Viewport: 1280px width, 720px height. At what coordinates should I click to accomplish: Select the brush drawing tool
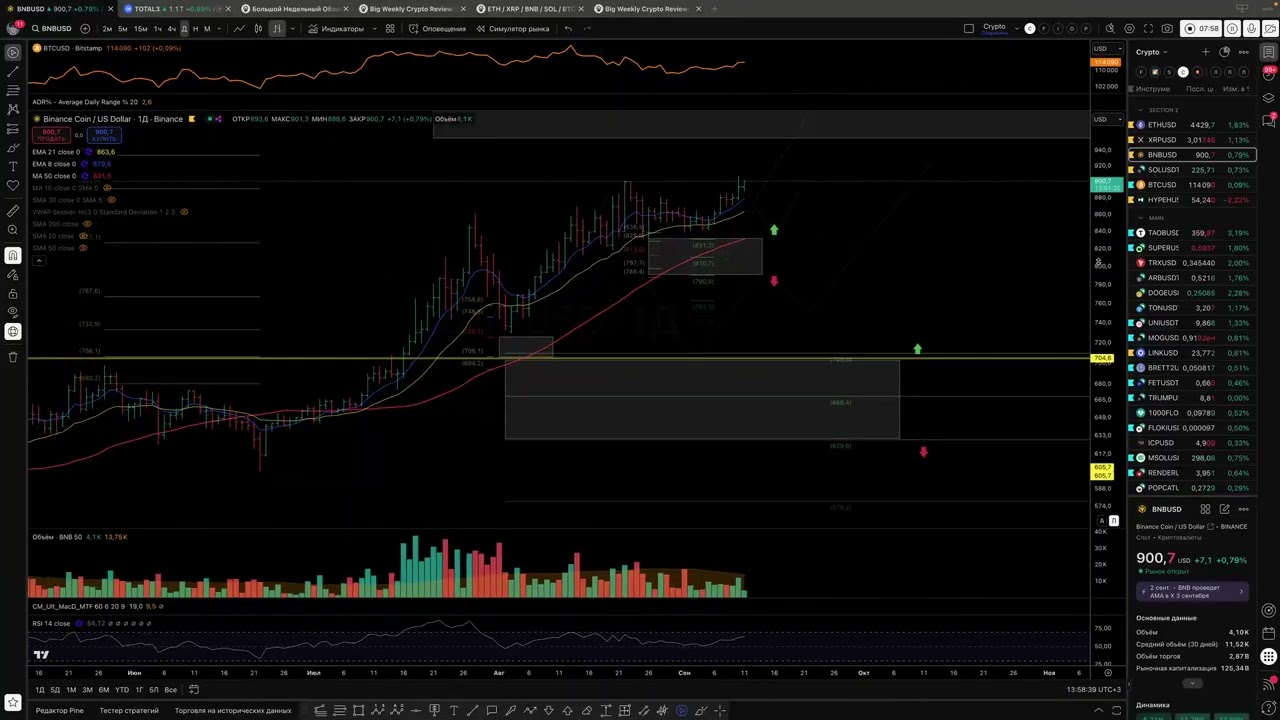click(13, 146)
